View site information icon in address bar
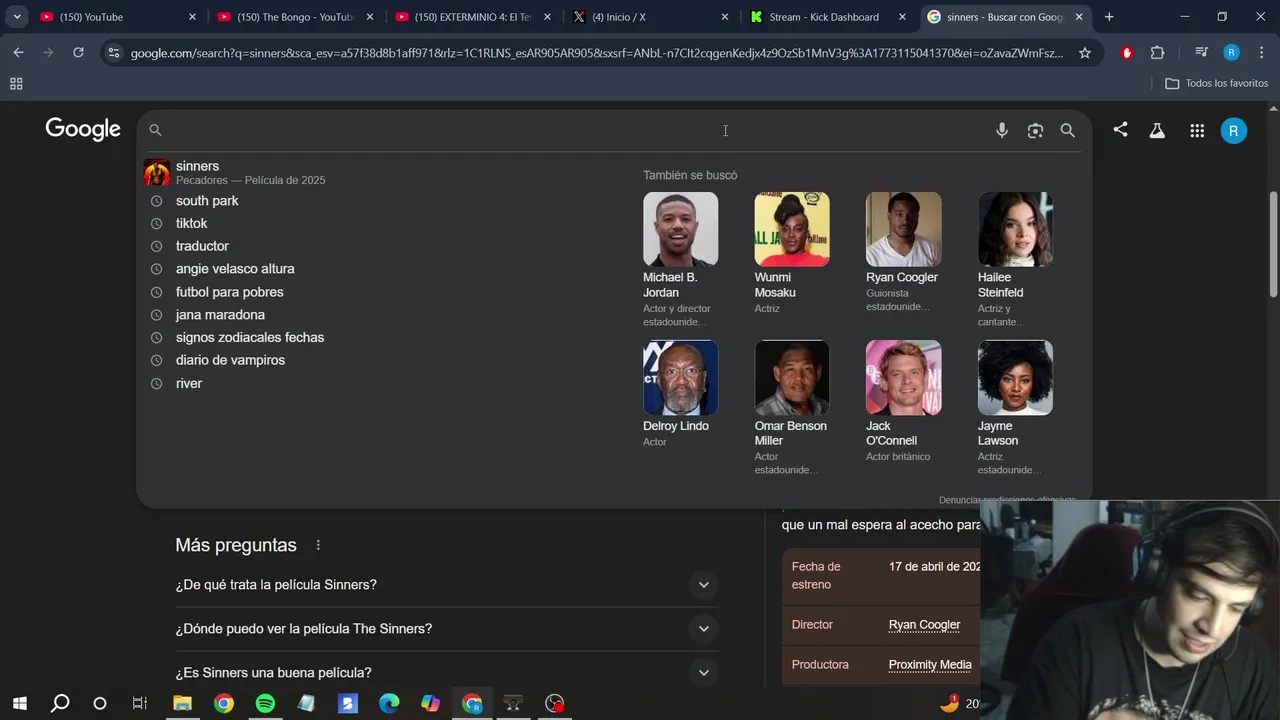This screenshot has width=1280, height=720. (113, 53)
